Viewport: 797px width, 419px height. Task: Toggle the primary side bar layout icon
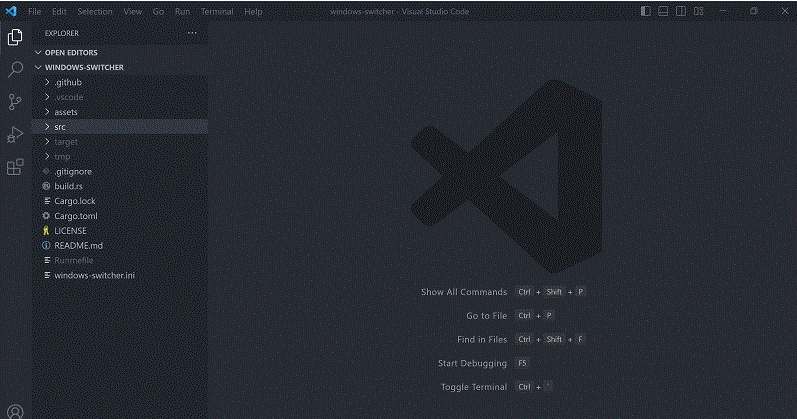[x=646, y=11]
